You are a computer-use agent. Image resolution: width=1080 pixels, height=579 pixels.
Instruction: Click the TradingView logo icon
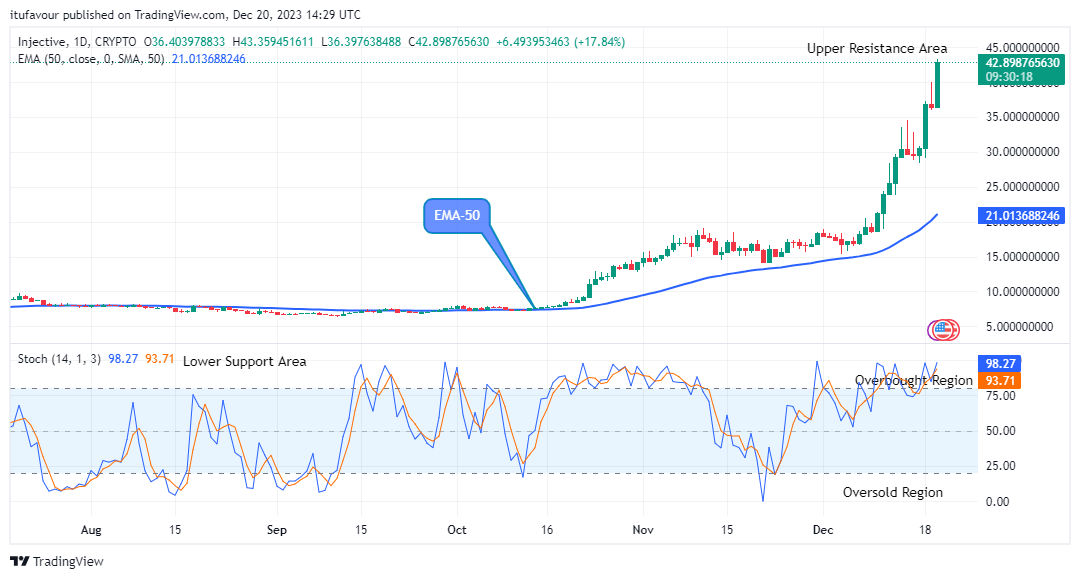pos(20,562)
